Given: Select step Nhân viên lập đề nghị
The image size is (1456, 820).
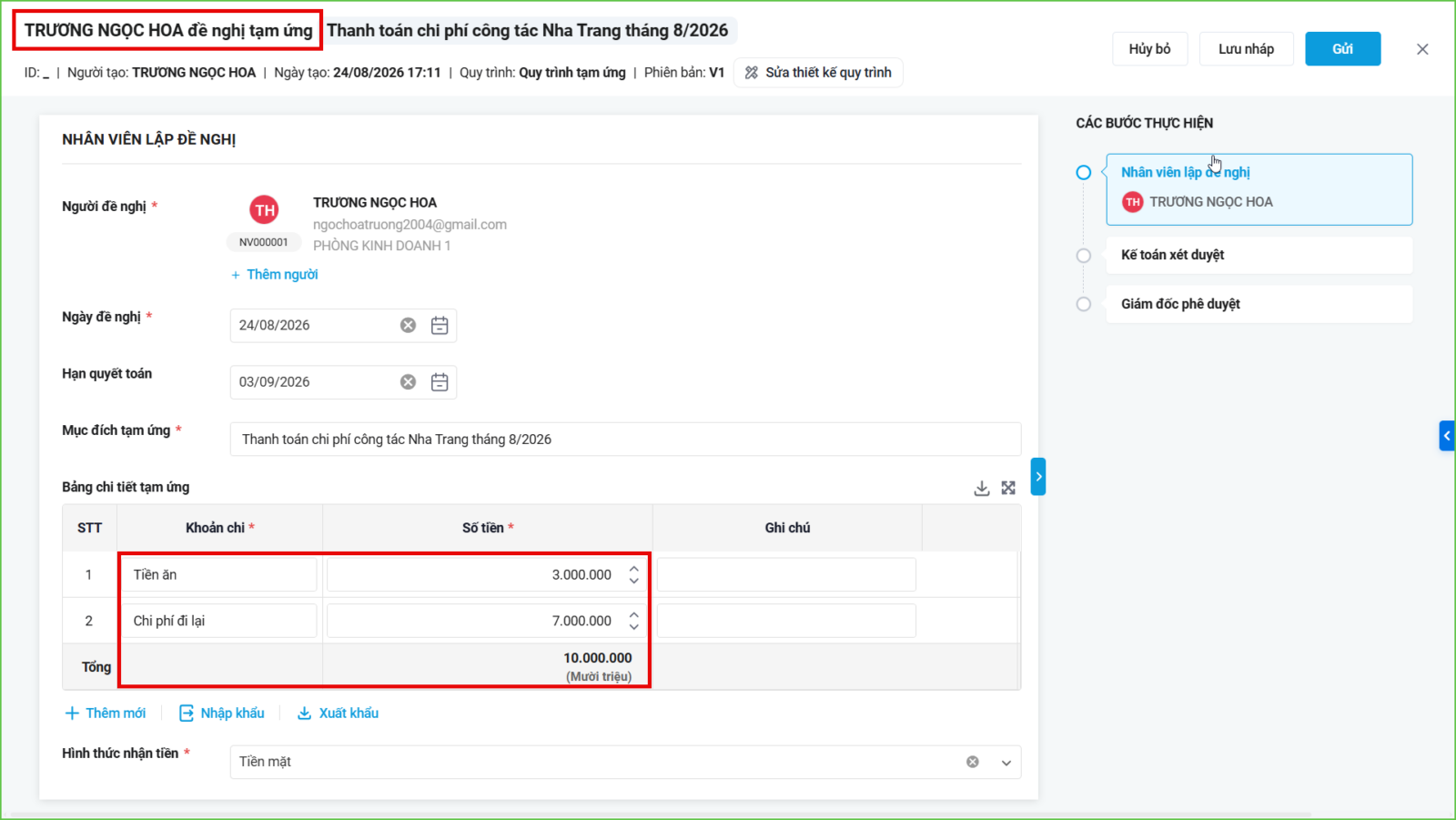Looking at the screenshot, I should [x=1259, y=189].
